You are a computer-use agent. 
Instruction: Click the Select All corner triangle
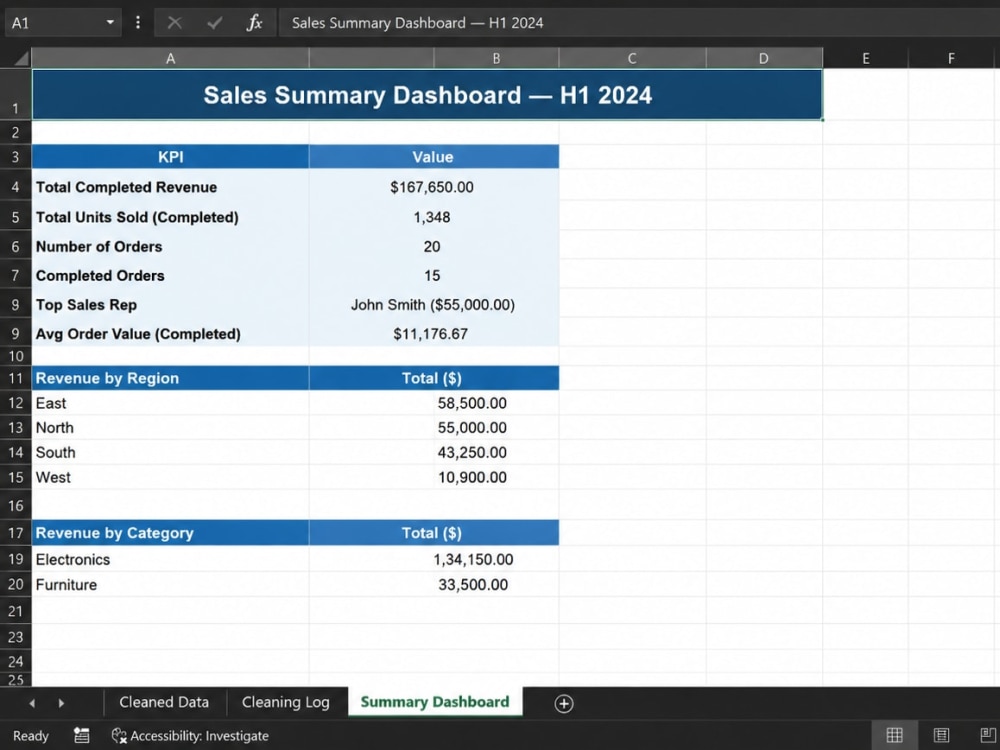coord(21,59)
